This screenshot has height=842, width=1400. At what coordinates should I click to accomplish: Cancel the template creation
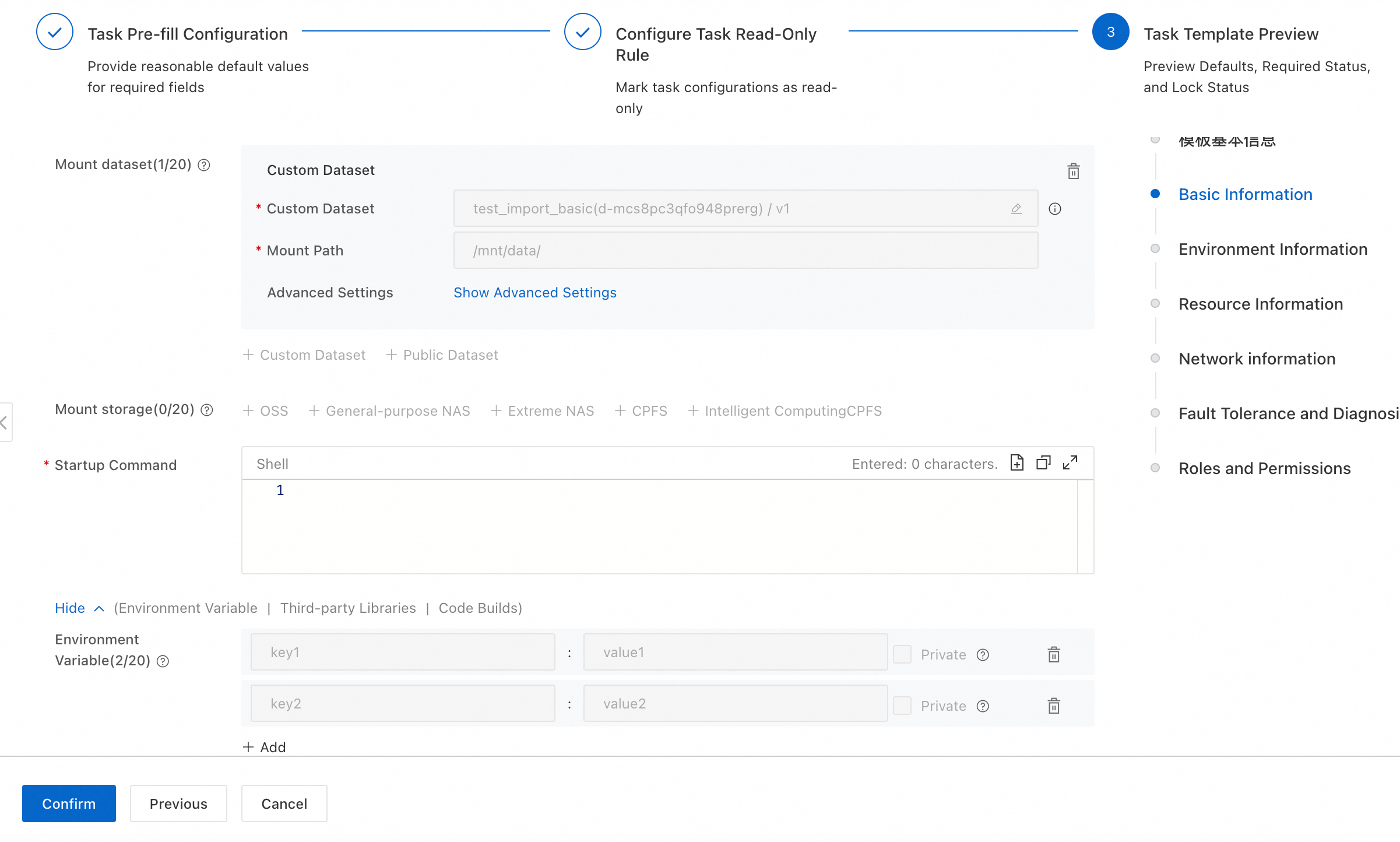284,804
